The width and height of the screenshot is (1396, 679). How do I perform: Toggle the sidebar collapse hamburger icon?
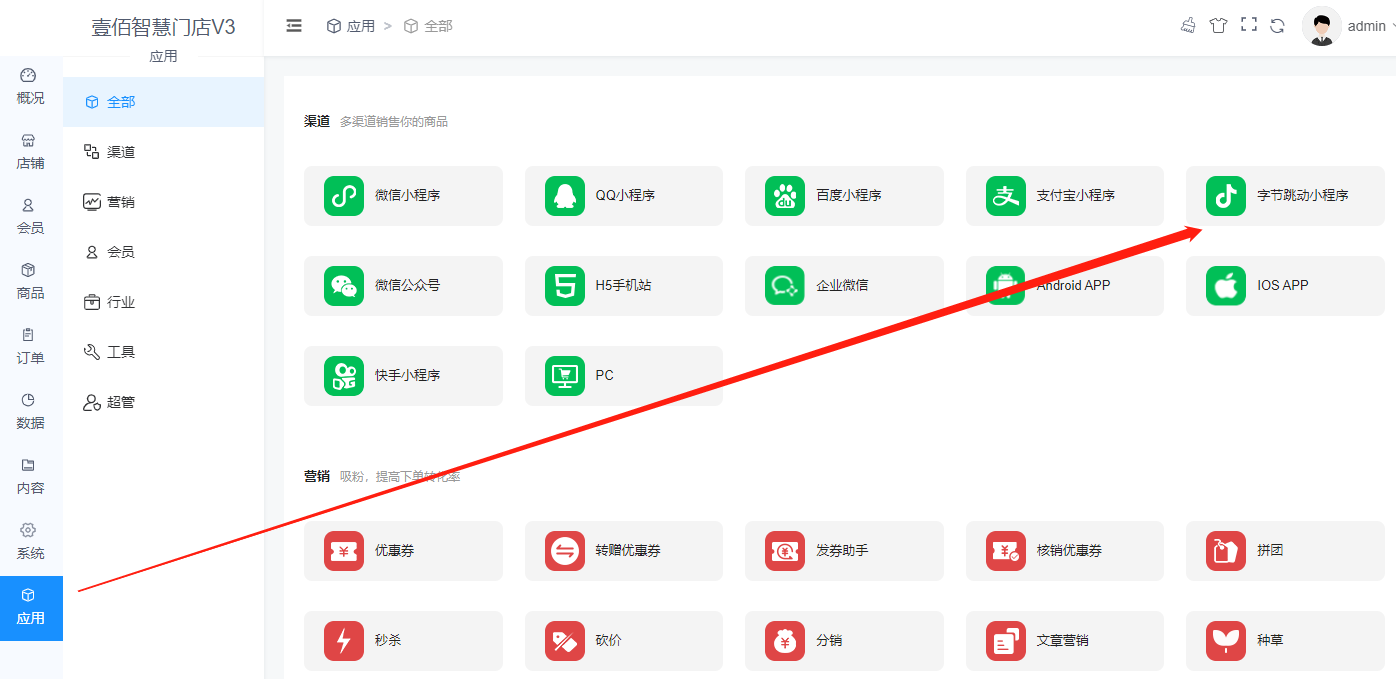click(x=294, y=26)
